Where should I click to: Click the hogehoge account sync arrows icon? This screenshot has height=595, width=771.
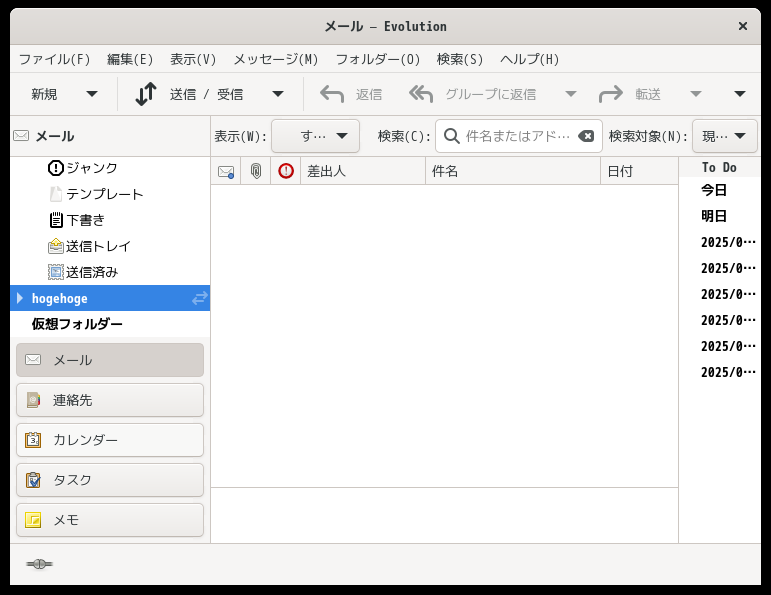coord(200,298)
